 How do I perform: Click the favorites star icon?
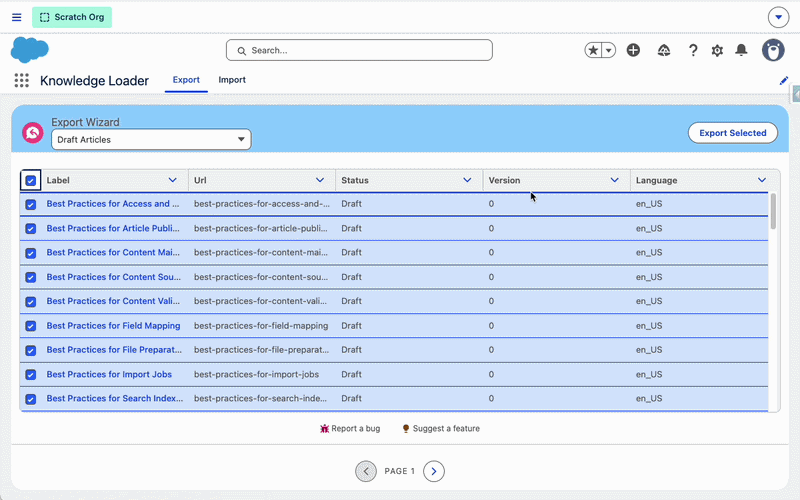(x=593, y=50)
